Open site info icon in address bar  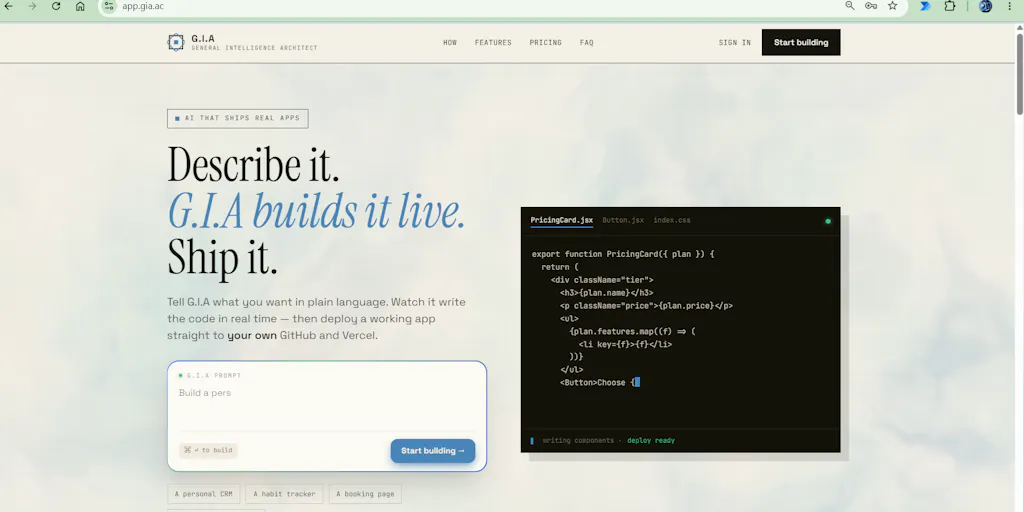coord(109,6)
